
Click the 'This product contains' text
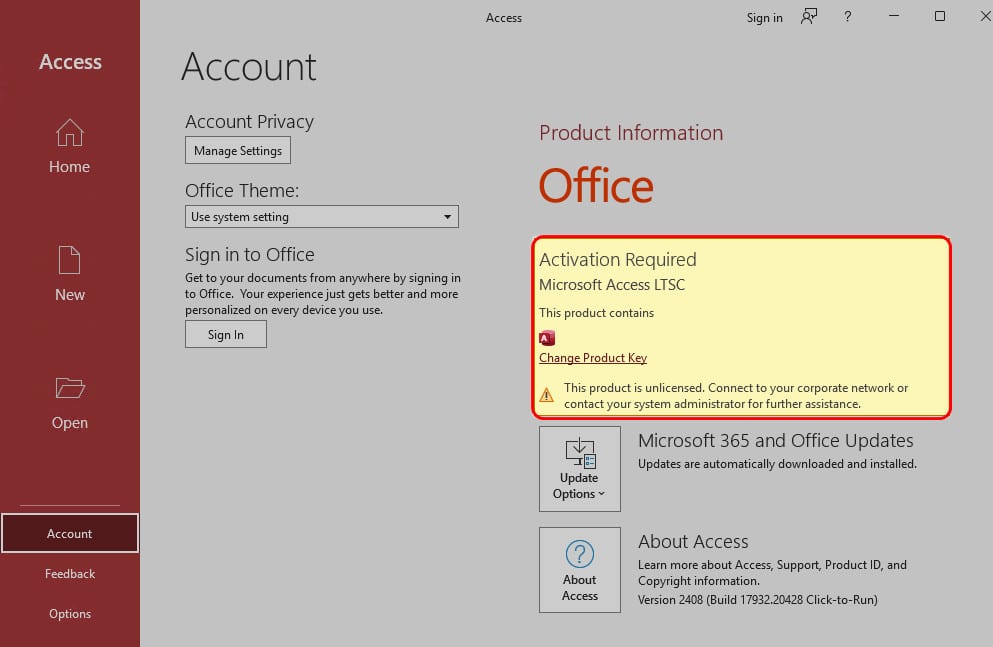point(596,313)
